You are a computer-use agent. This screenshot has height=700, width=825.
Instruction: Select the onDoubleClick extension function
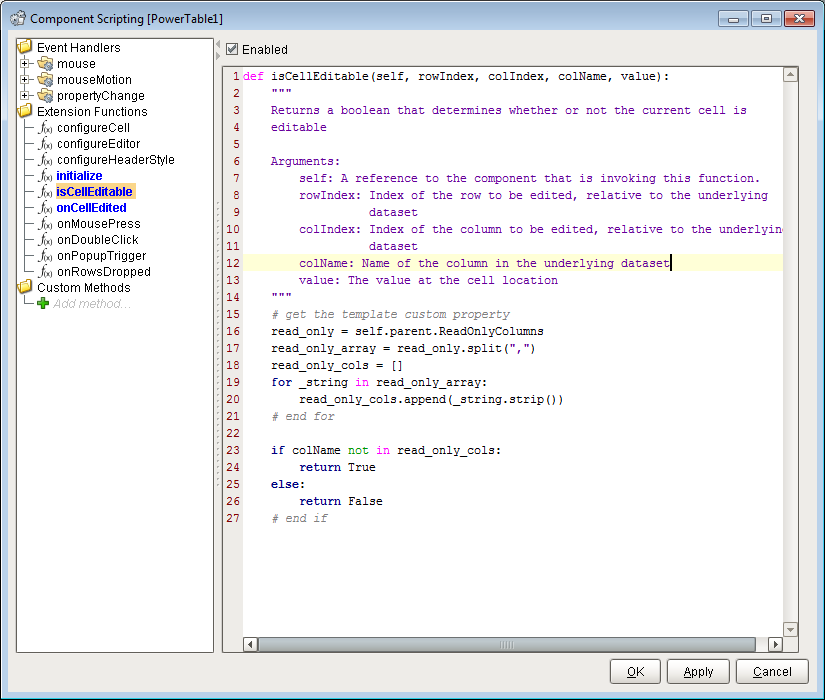pos(97,239)
